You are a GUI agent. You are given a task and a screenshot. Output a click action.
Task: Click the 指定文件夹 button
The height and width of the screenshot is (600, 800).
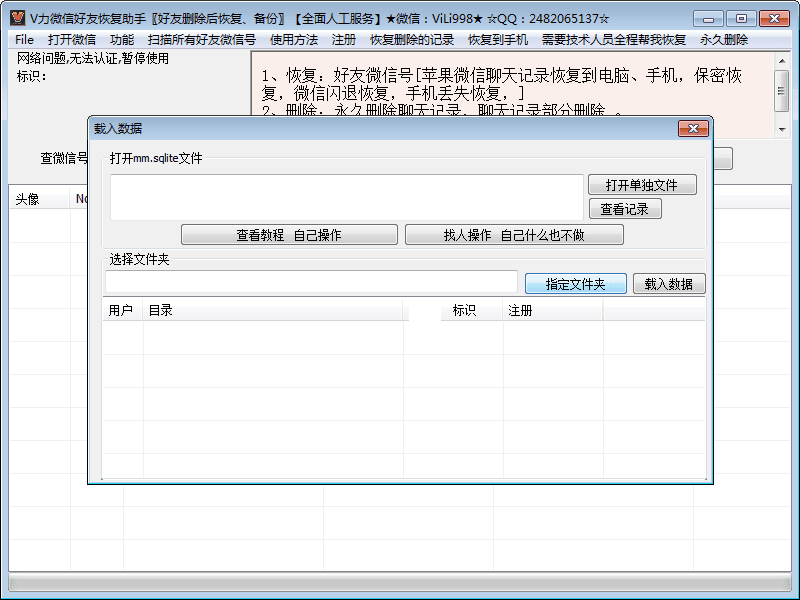coord(576,284)
